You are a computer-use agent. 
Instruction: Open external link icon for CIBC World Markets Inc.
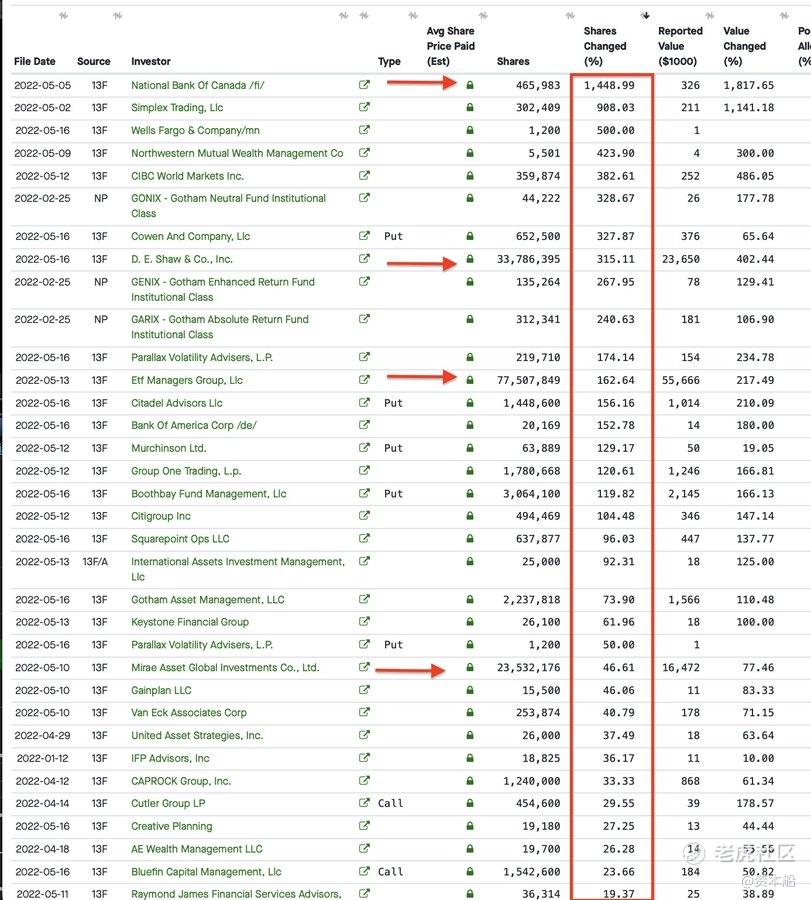click(x=364, y=175)
